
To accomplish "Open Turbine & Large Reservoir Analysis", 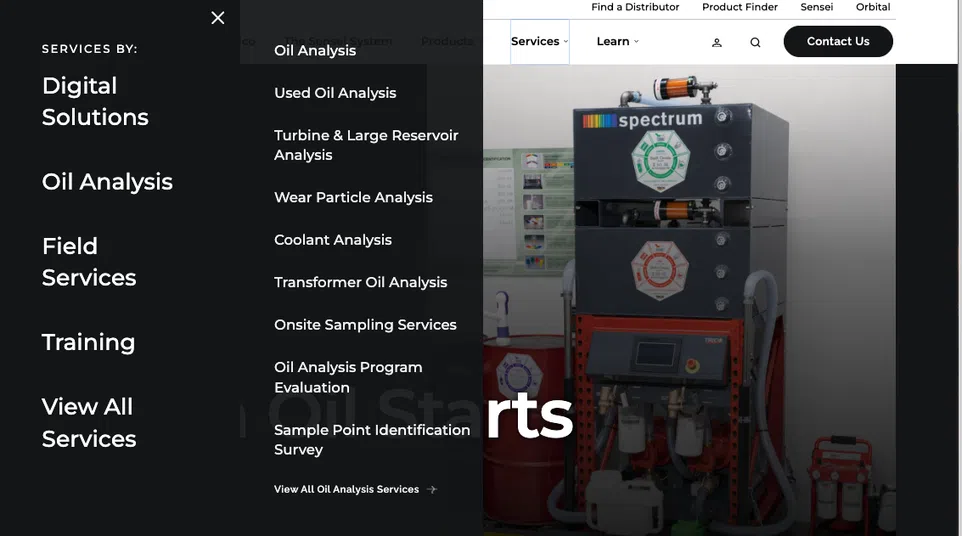I will 366,145.
